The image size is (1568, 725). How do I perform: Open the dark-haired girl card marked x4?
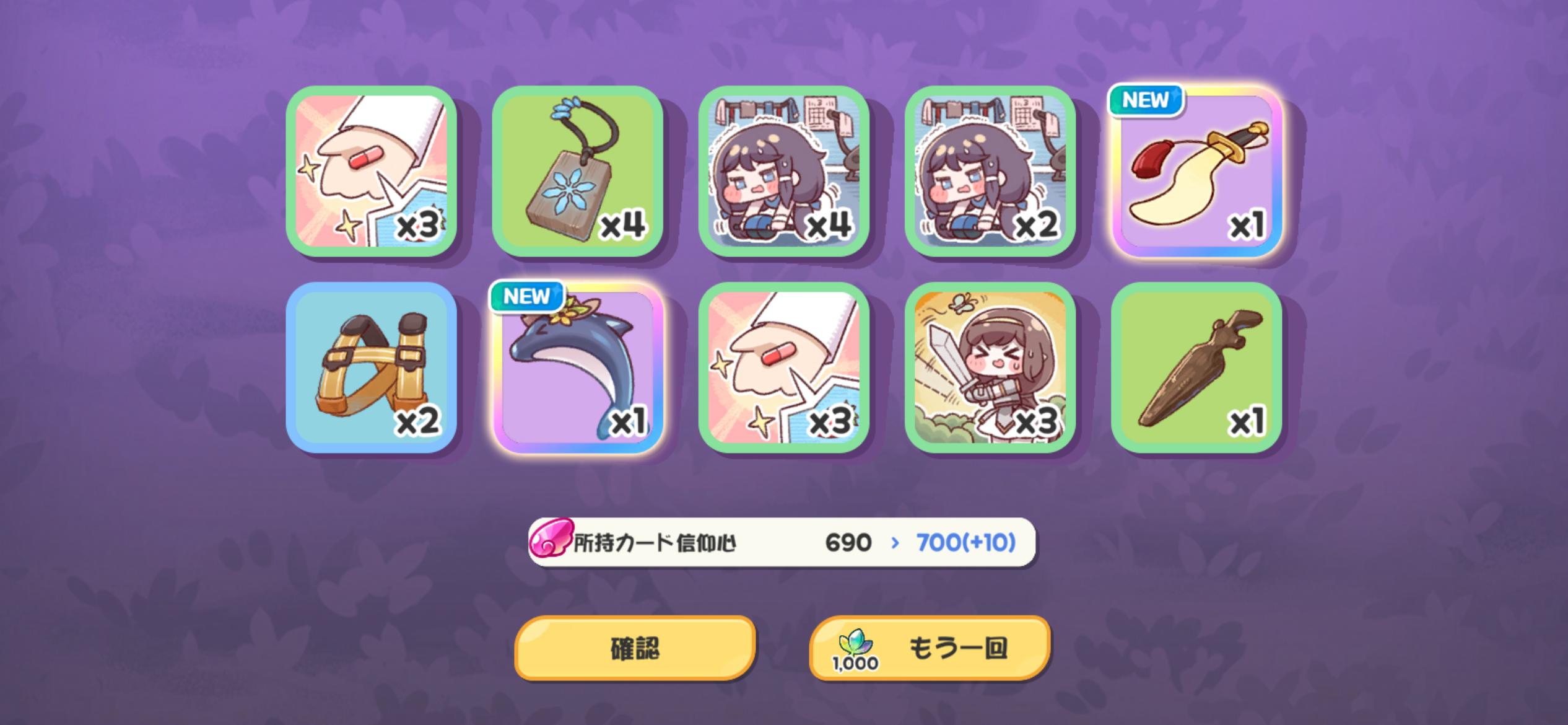click(x=783, y=171)
